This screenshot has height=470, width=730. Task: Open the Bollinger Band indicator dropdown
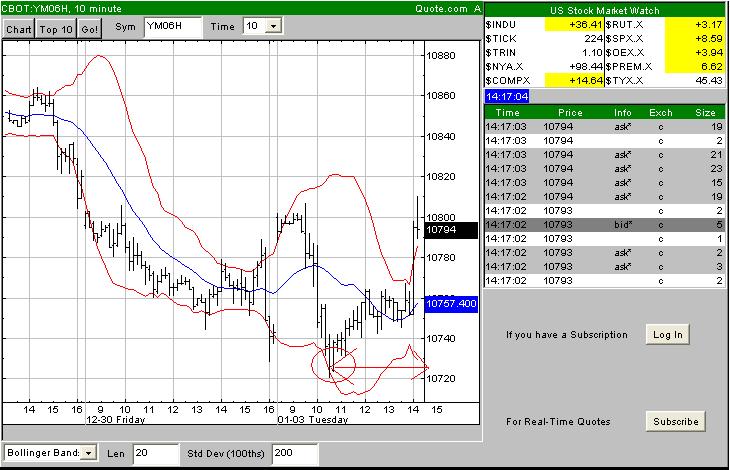[x=88, y=452]
